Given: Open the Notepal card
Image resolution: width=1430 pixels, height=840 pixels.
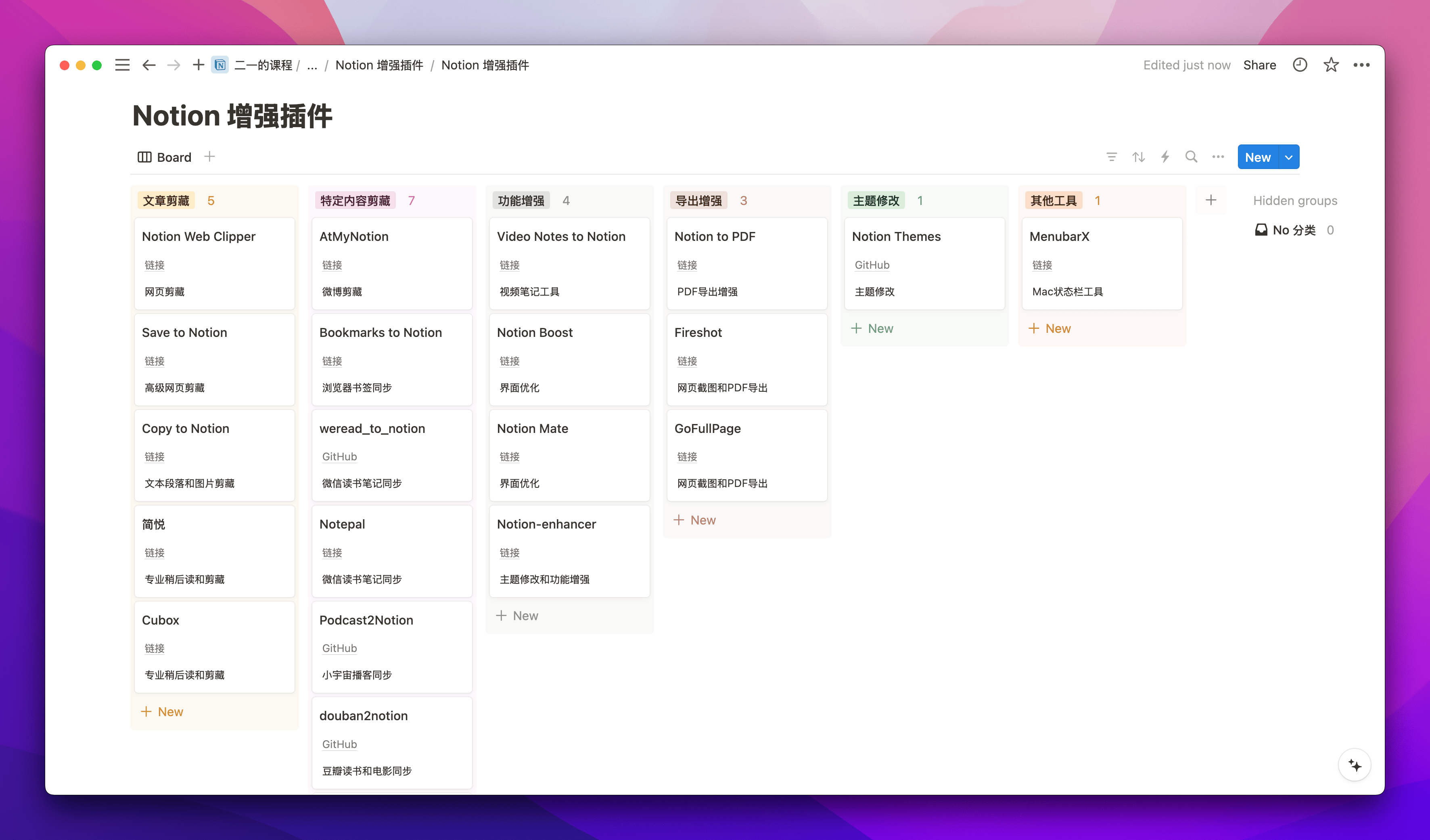Looking at the screenshot, I should pos(392,551).
